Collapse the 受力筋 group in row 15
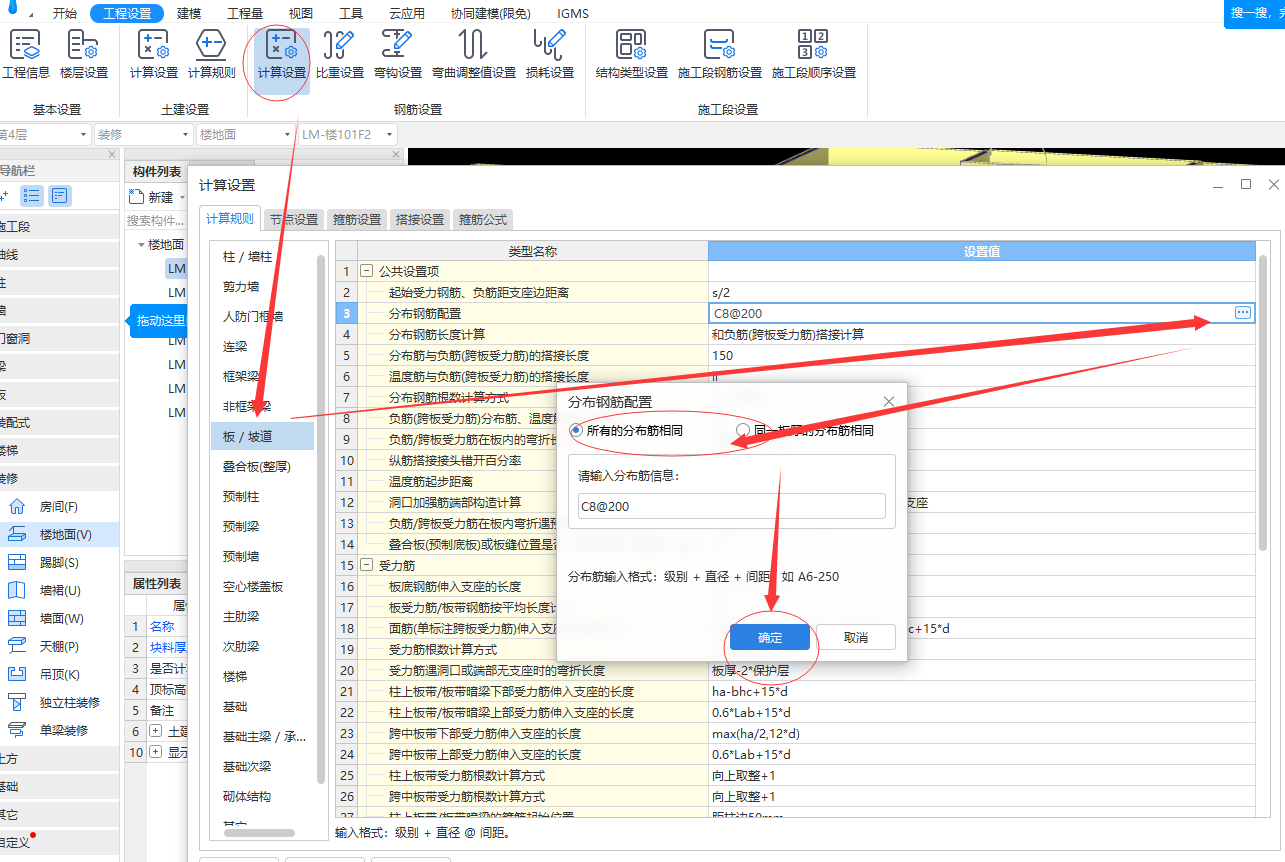Screen dimensions: 1285x862 [367, 565]
